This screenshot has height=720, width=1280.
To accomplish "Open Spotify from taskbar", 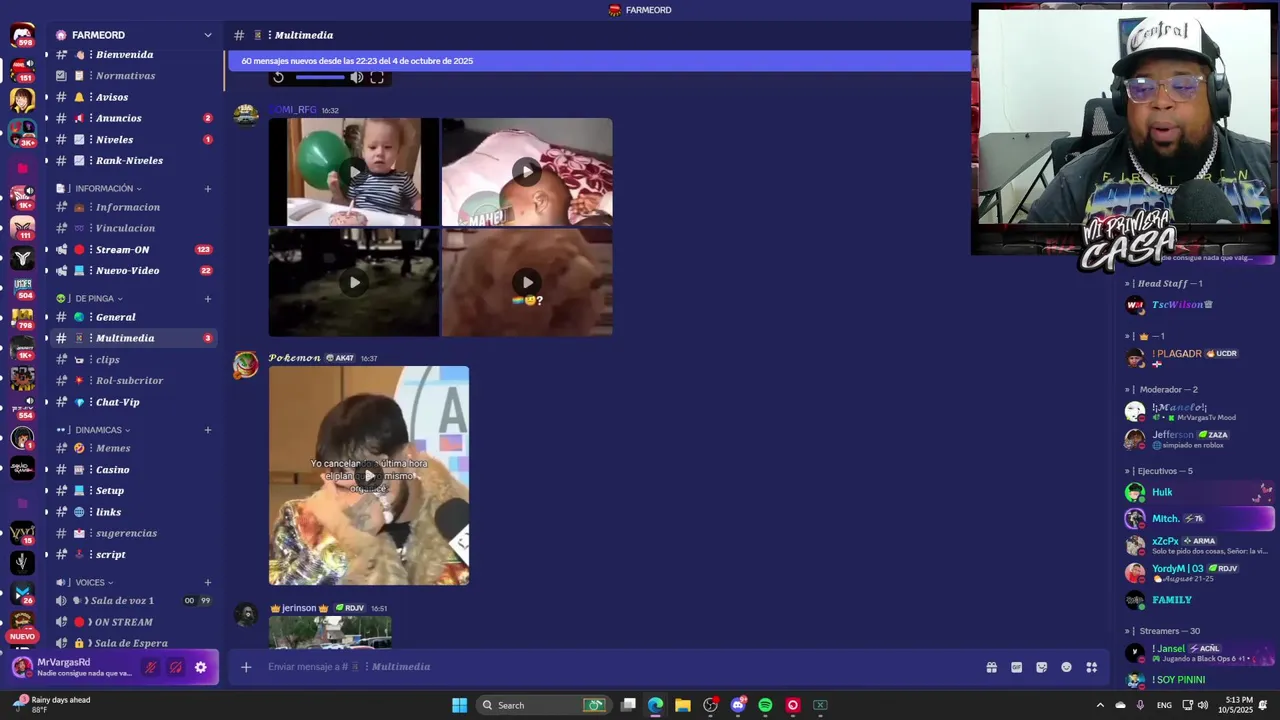I will (x=765, y=705).
